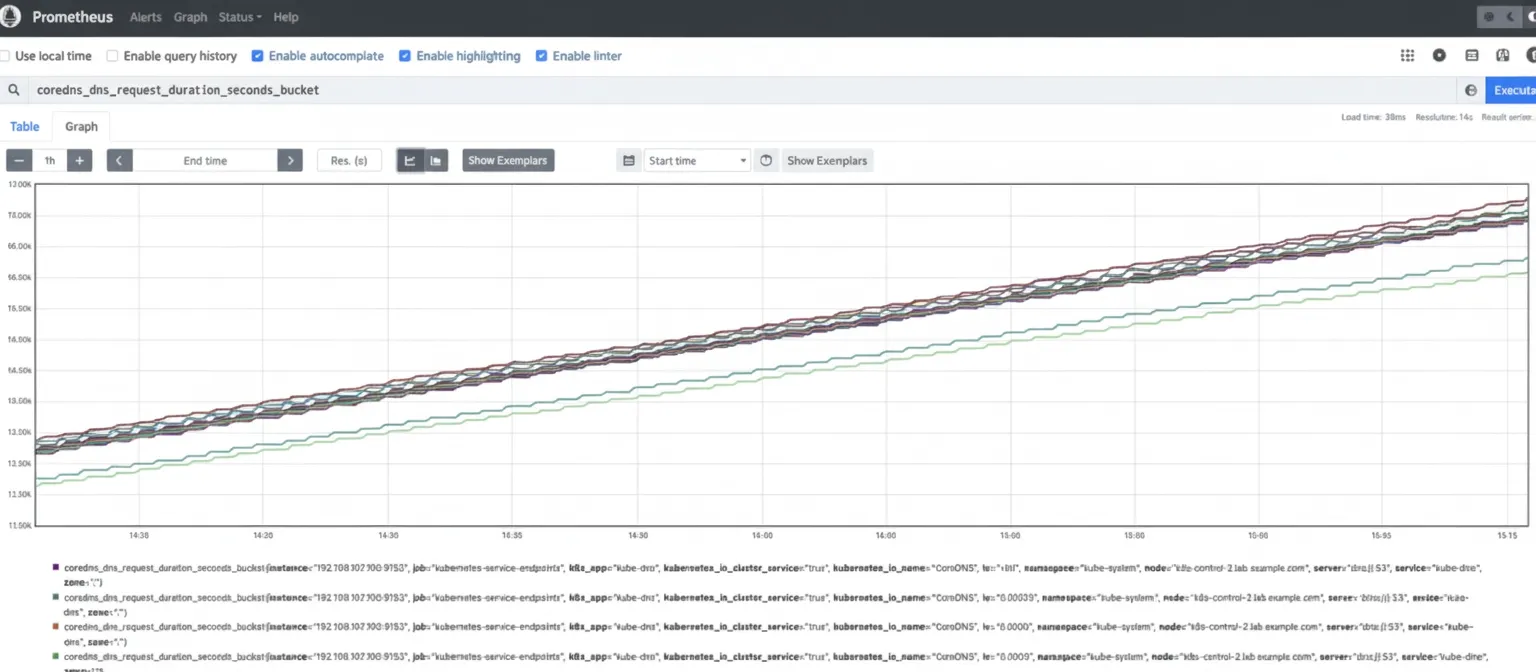Click the circular disc icon in the top-right row

1439,56
